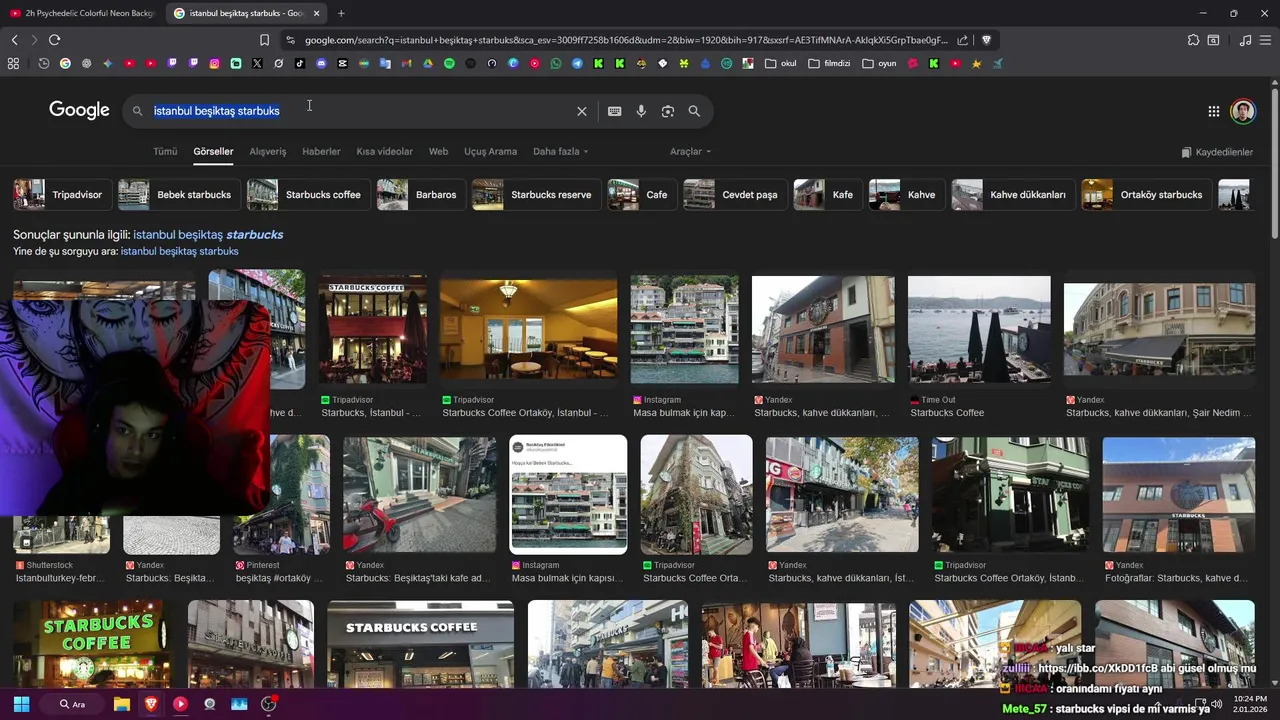Bookmark this page from the address bar

264,40
